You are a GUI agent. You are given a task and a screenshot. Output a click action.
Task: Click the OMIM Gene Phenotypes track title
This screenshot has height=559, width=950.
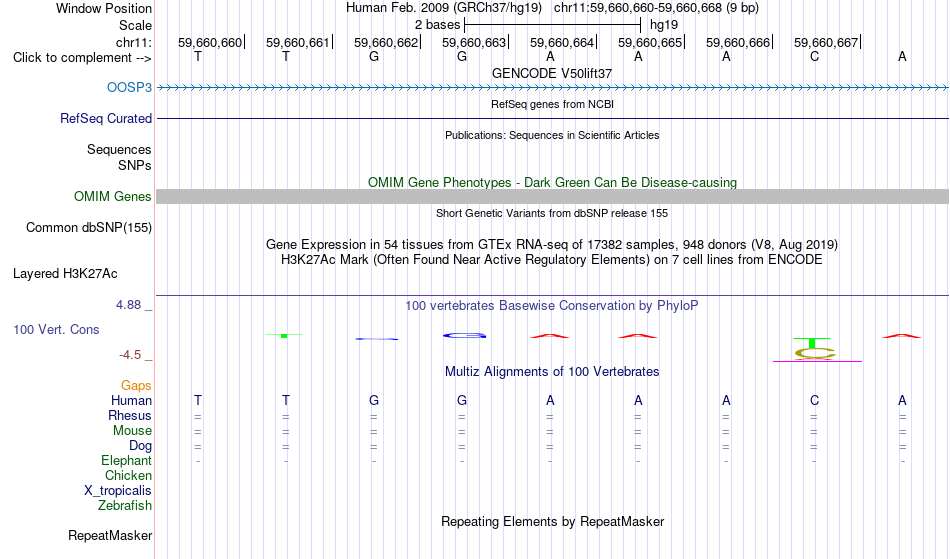552,182
